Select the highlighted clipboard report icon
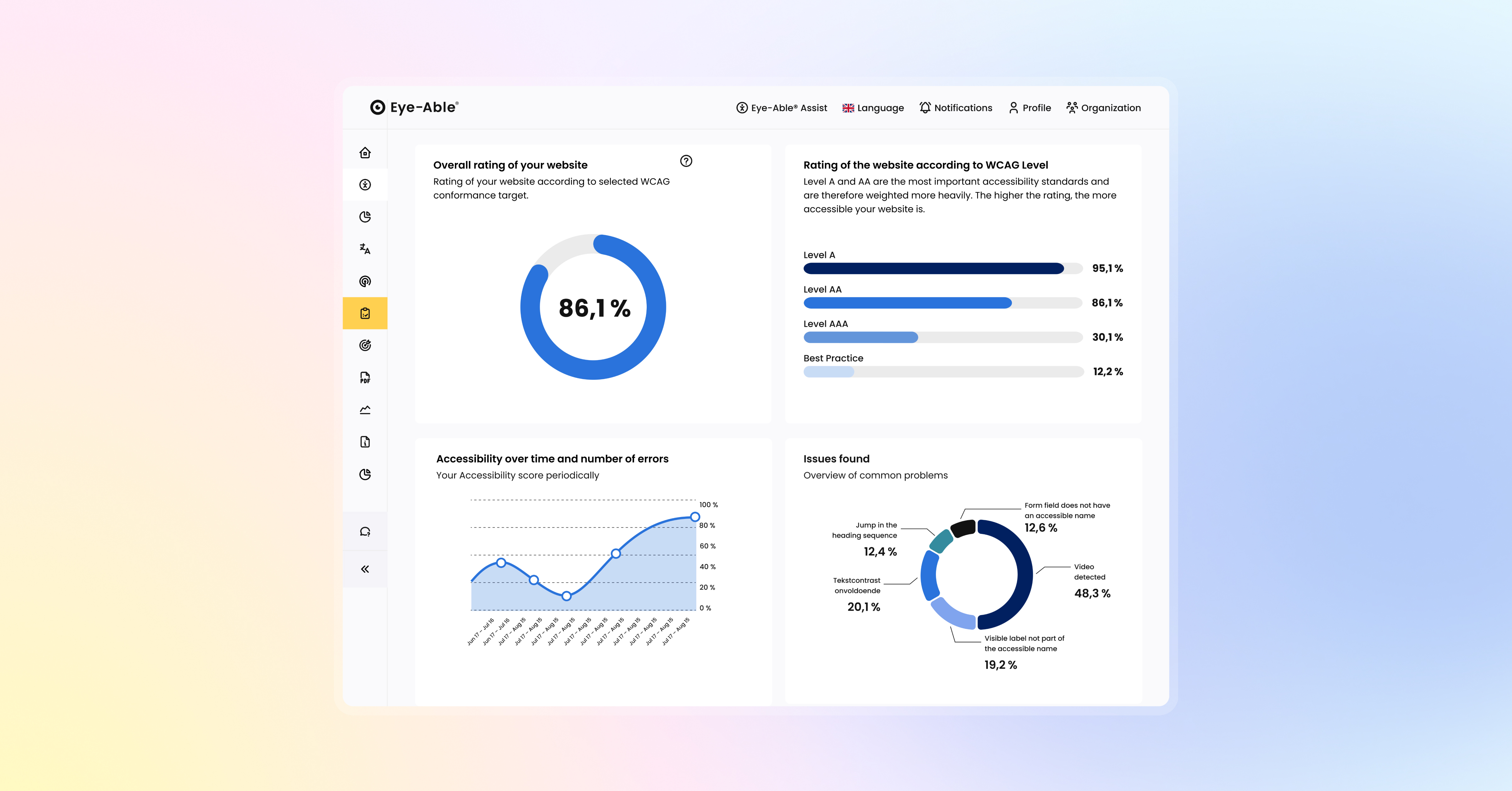The image size is (1512, 791). [x=365, y=313]
